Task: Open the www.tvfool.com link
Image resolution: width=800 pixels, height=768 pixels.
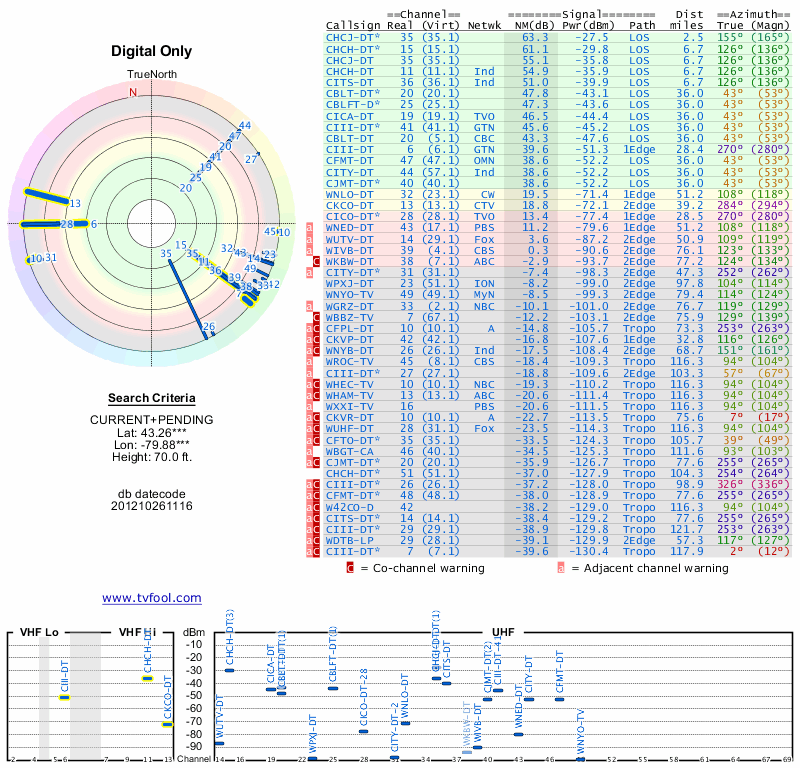Action: (152, 598)
